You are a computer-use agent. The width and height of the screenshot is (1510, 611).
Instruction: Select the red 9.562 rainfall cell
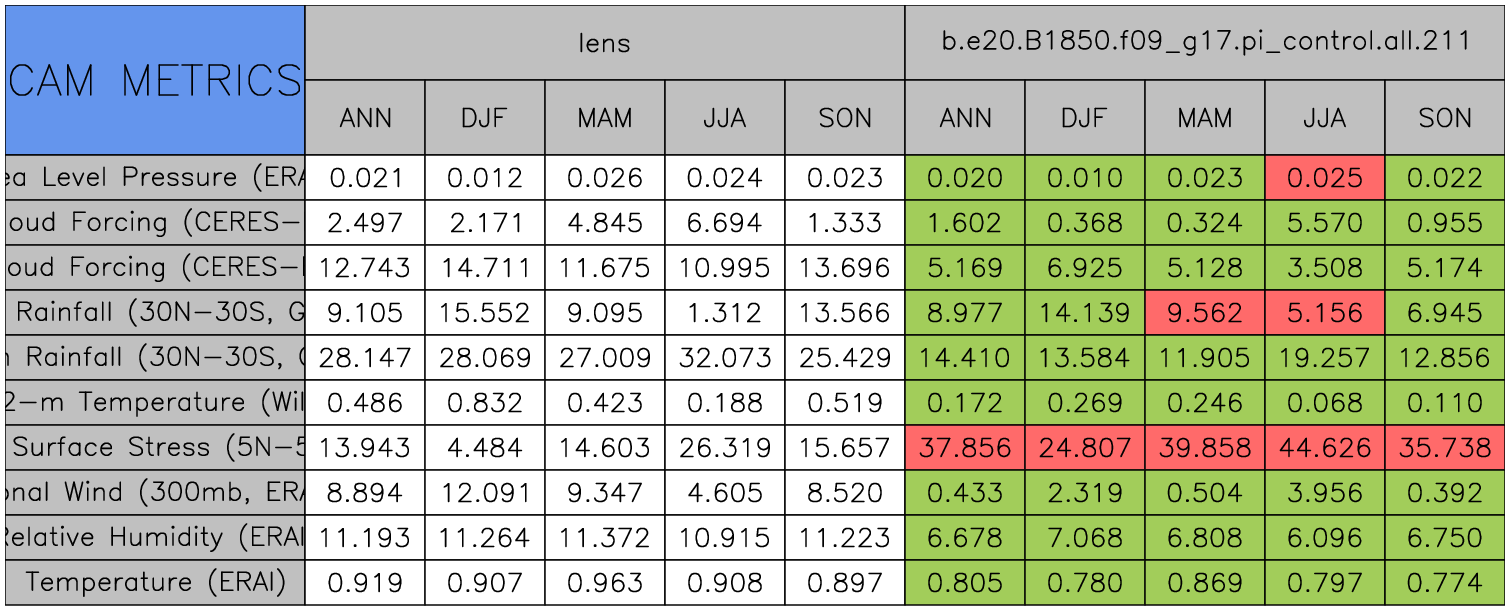point(1205,313)
